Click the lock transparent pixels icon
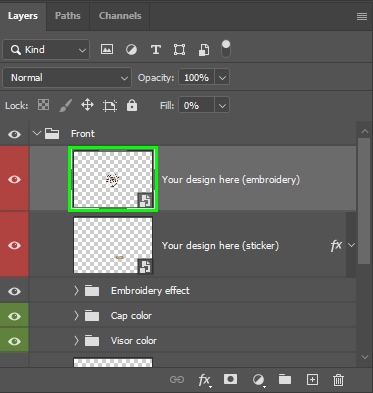 point(43,105)
